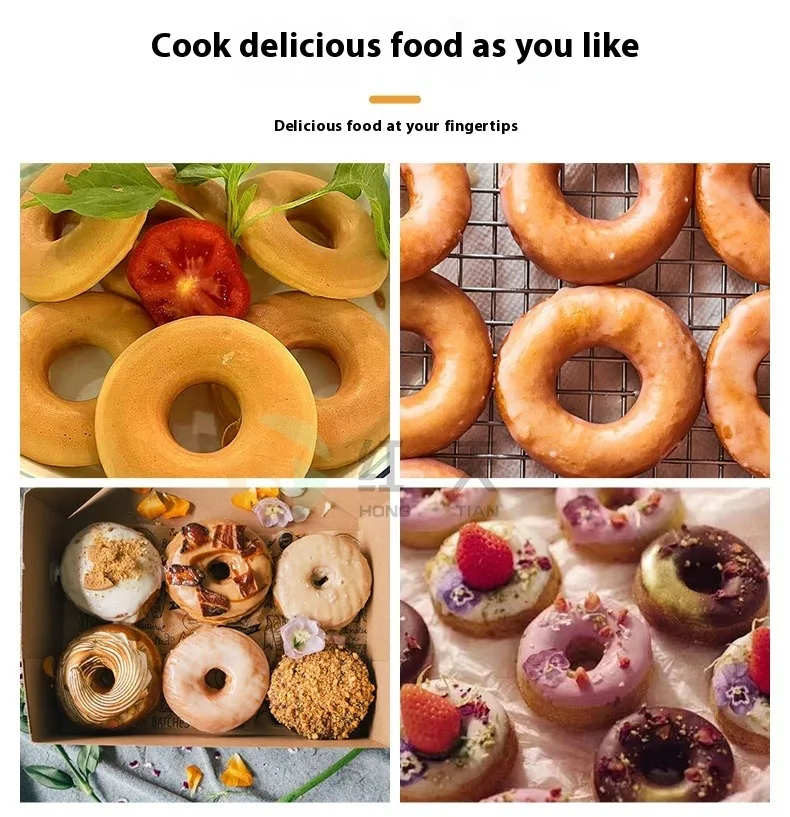Open the pink floral decorated donuts photo
The height and width of the screenshot is (817, 790).
point(585,645)
